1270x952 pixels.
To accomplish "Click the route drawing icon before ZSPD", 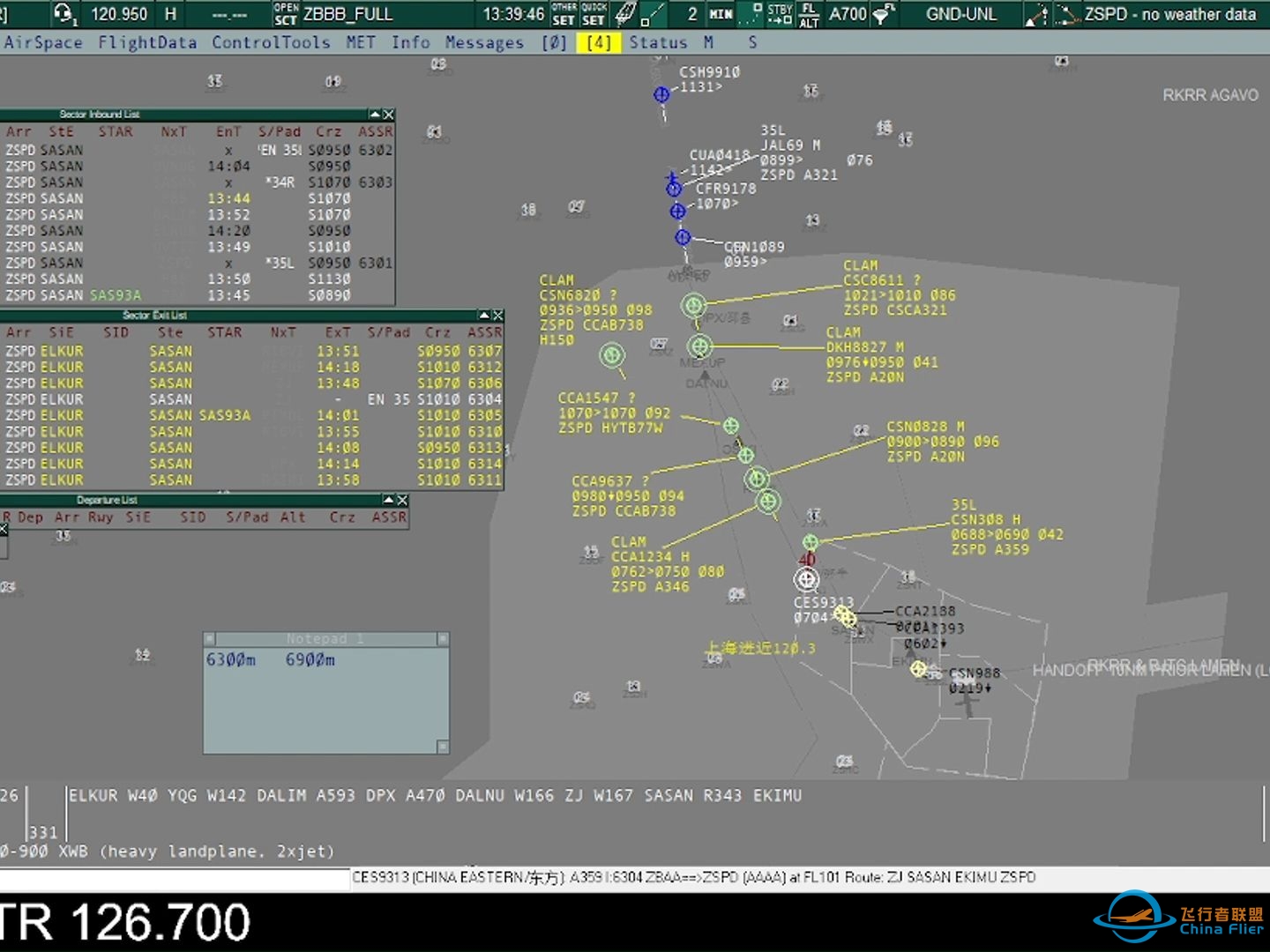I will click(x=1067, y=13).
